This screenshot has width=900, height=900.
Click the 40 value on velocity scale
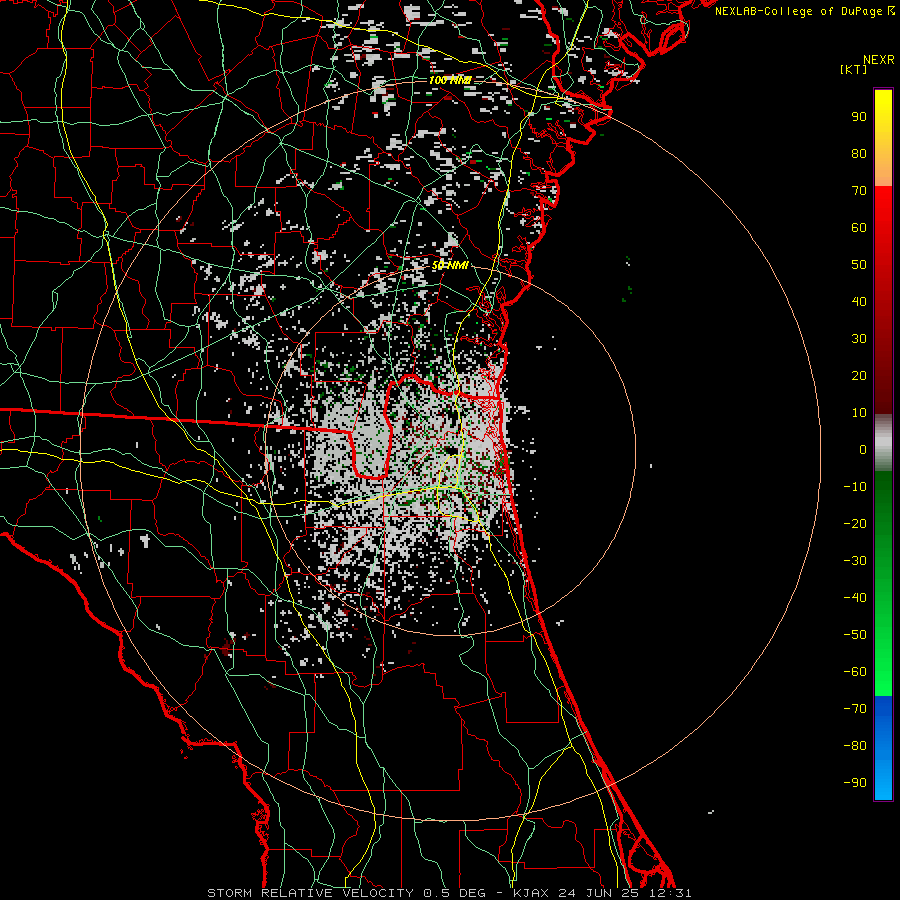pyautogui.click(x=859, y=302)
